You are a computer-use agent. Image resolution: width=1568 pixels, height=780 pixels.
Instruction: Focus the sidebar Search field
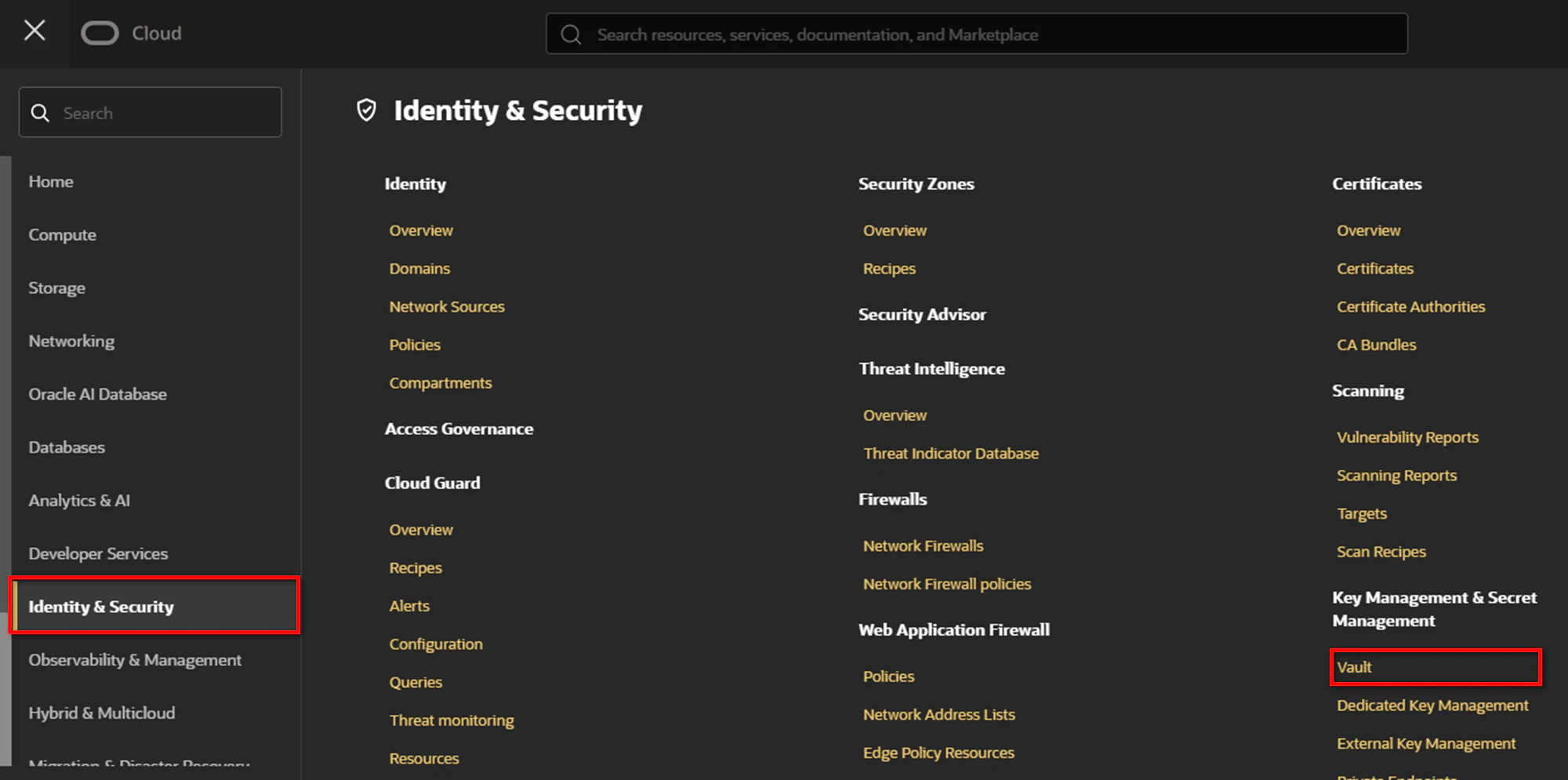150,112
